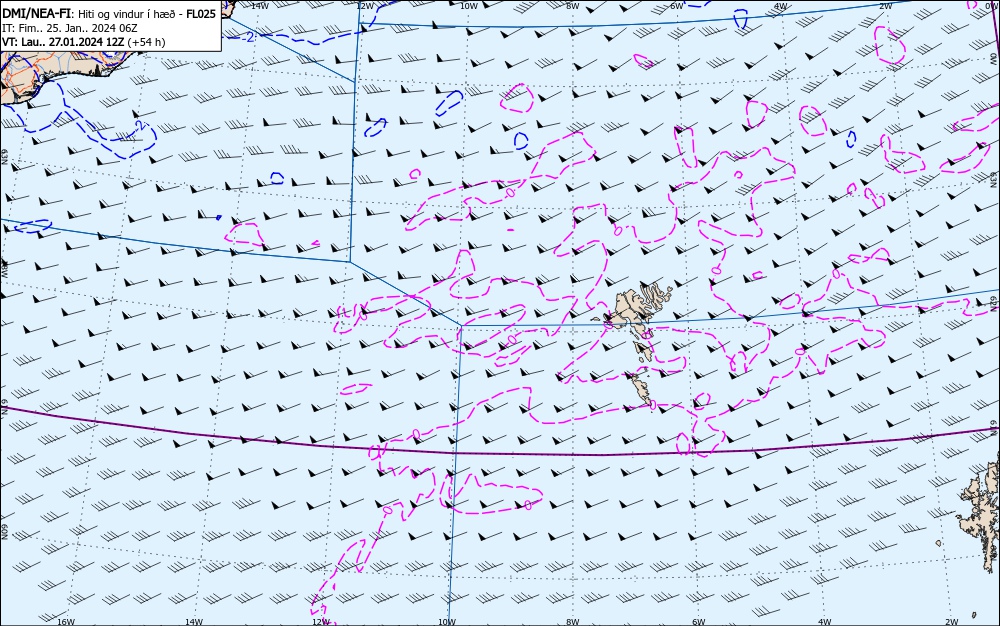
Task: Click the '60N' latitude label on the left edge
Action: pos(4,532)
